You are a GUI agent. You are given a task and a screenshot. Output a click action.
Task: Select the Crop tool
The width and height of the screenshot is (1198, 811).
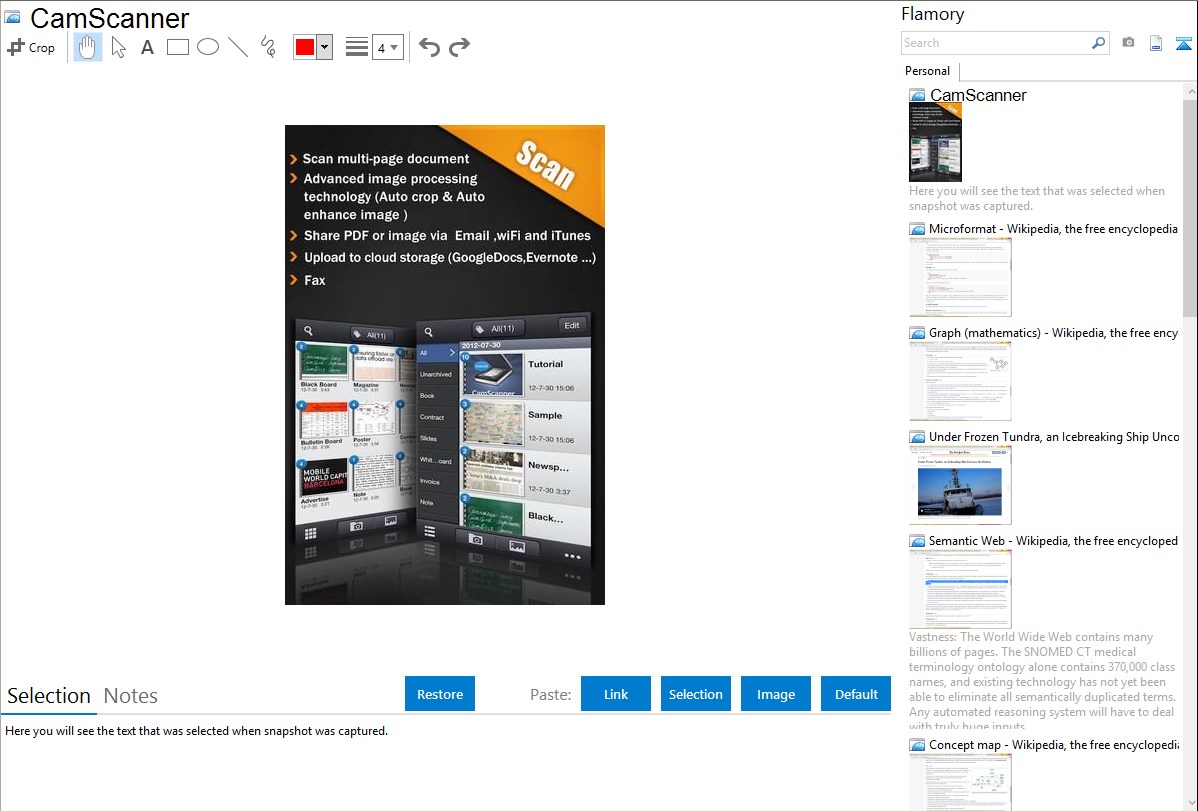click(31, 47)
